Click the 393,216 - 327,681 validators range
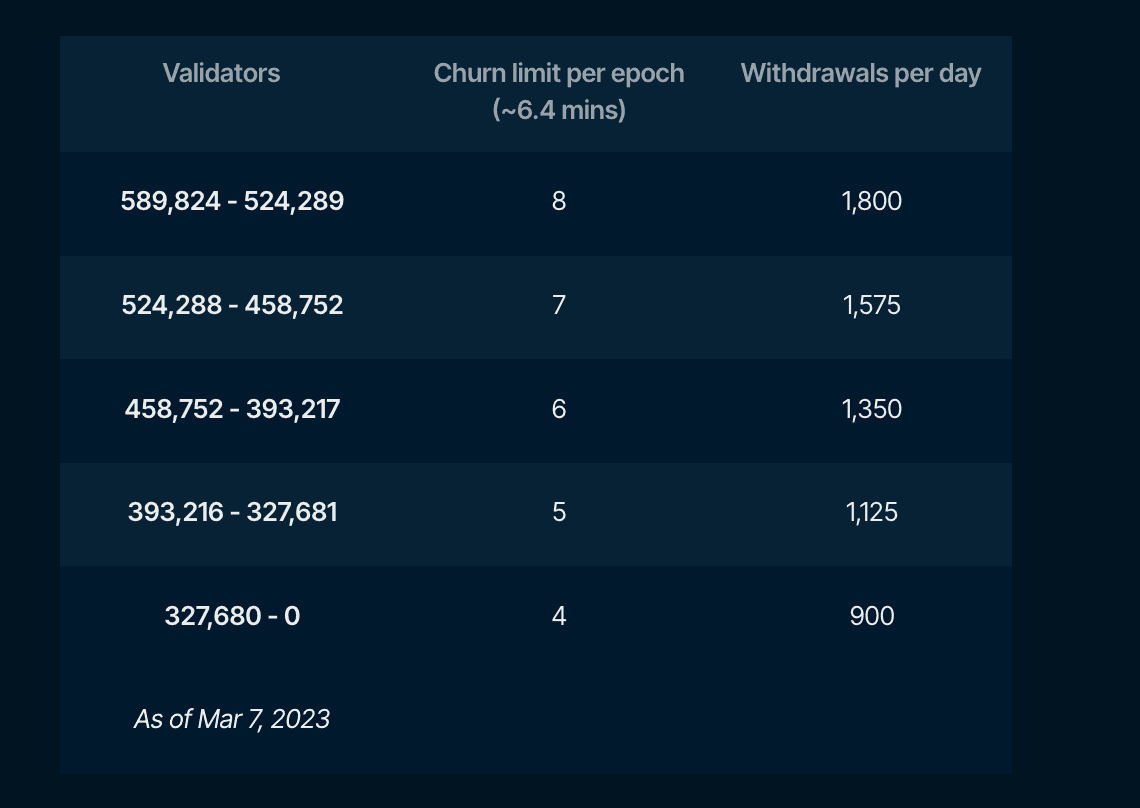 pyautogui.click(x=232, y=512)
